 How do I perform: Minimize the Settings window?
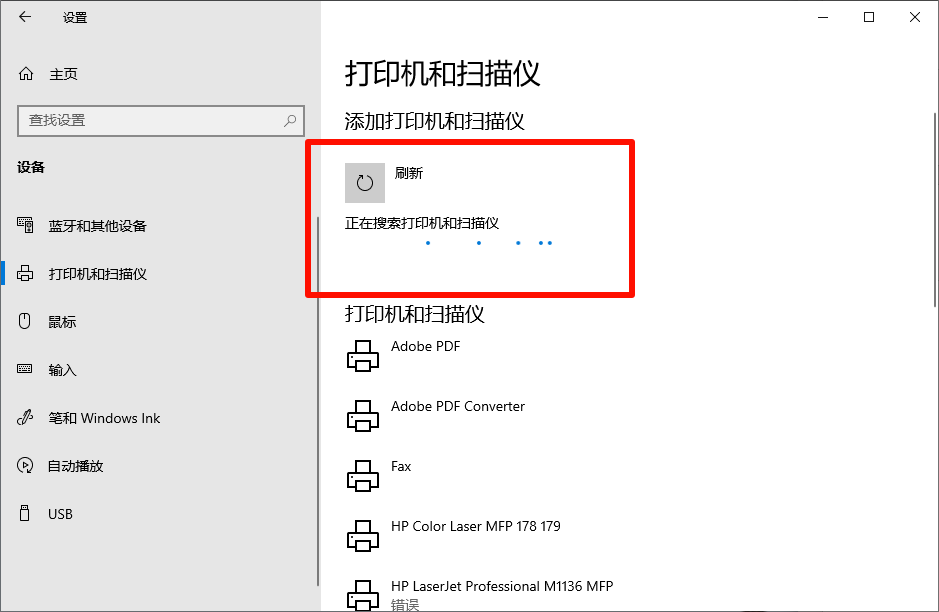[x=823, y=17]
